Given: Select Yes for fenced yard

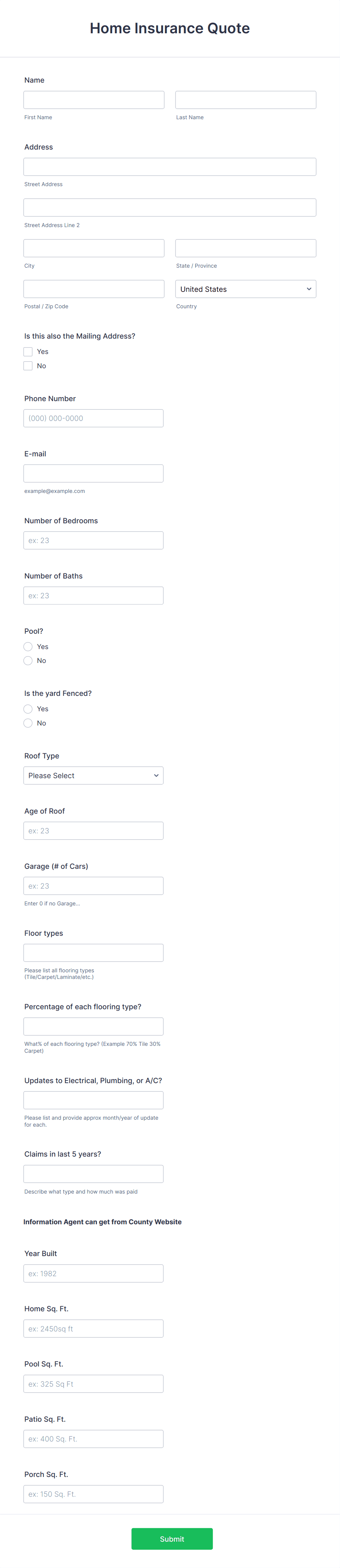Looking at the screenshot, I should pos(28,709).
